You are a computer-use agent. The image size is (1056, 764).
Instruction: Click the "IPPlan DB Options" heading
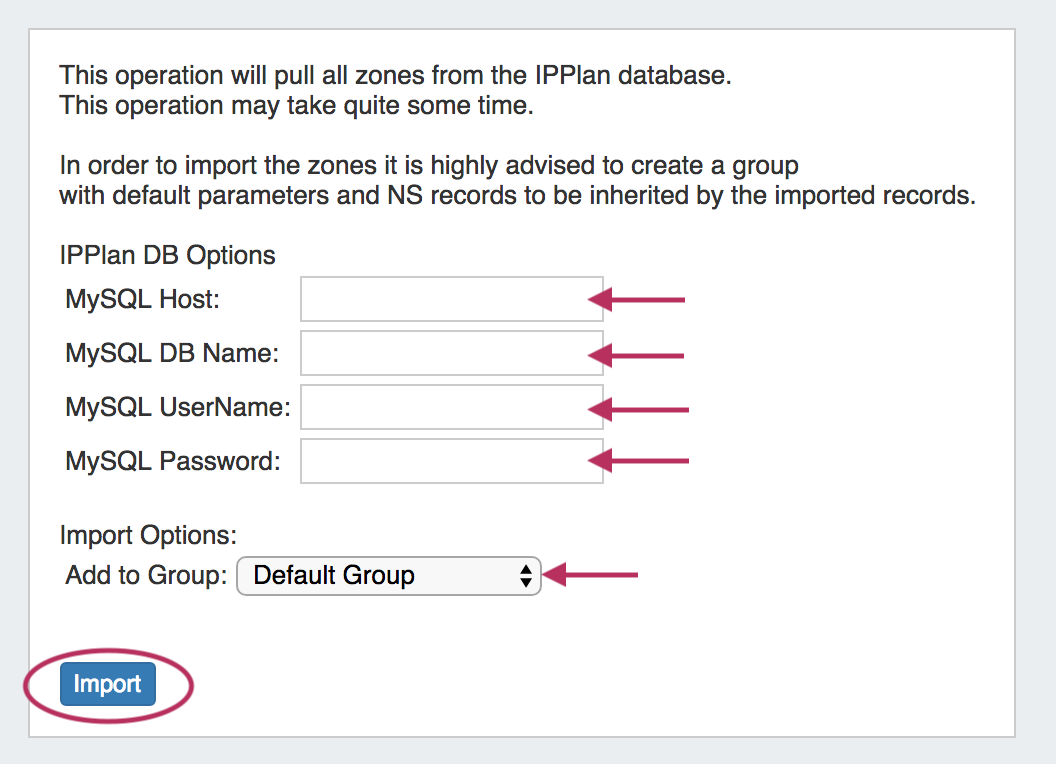pos(167,255)
